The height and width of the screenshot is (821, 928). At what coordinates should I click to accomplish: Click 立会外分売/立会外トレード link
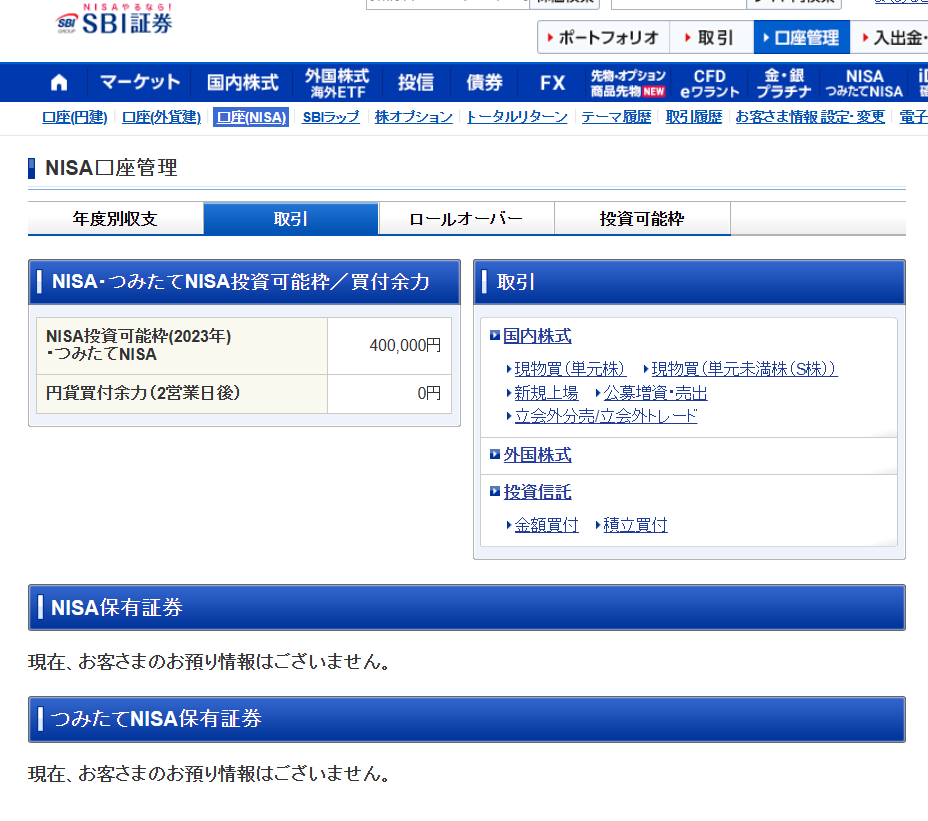pyautogui.click(x=605, y=416)
